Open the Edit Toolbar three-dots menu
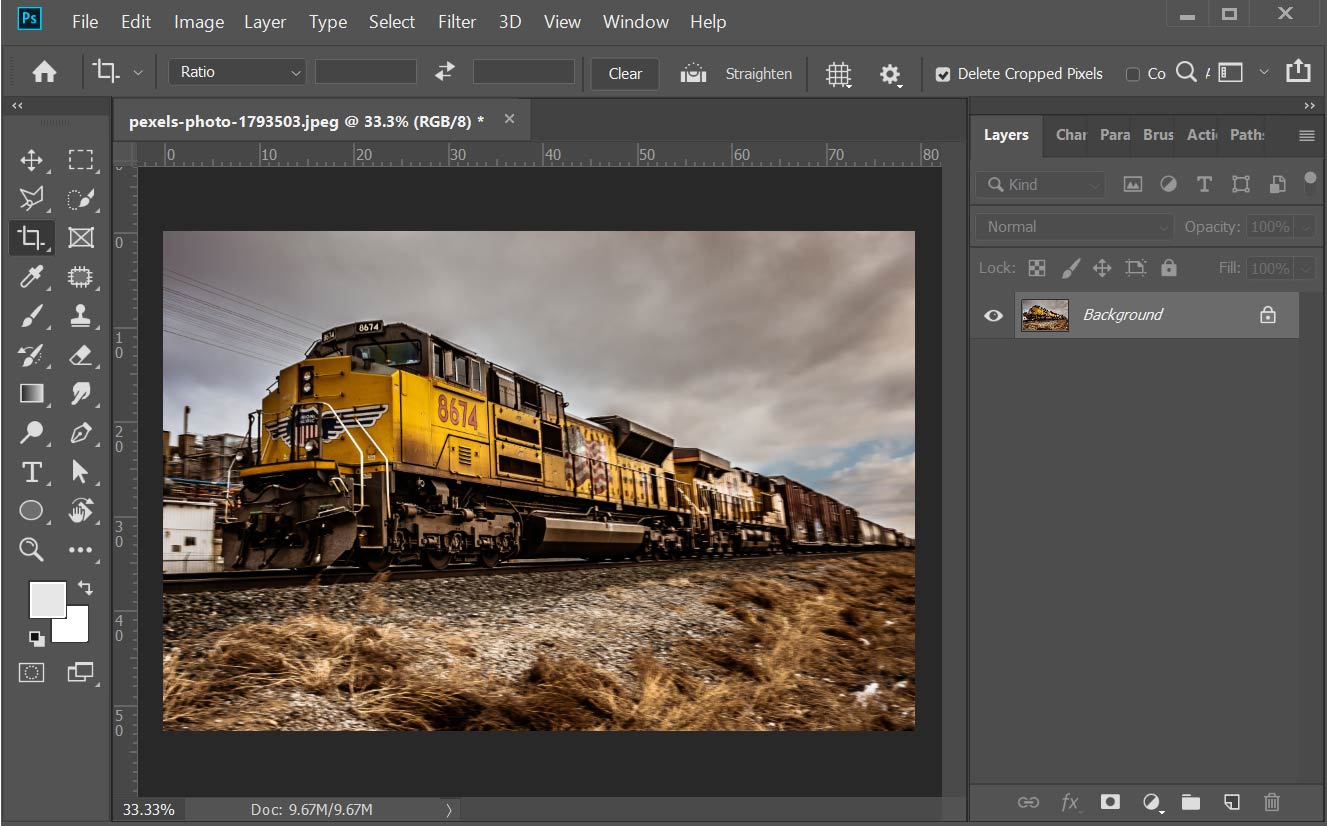Screen dimensions: 1327x826 click(80, 549)
